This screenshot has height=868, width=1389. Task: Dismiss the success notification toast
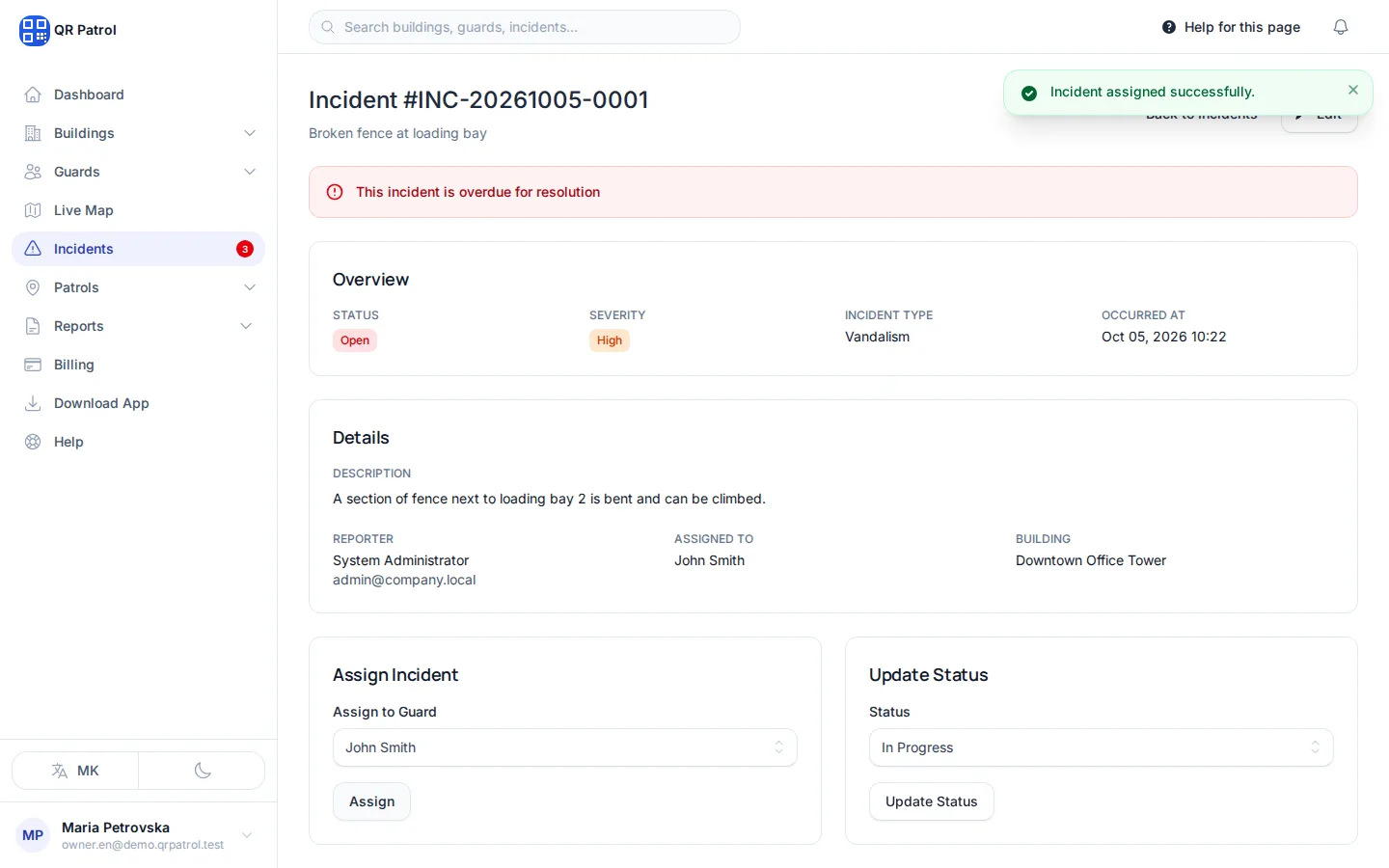pos(1353,90)
